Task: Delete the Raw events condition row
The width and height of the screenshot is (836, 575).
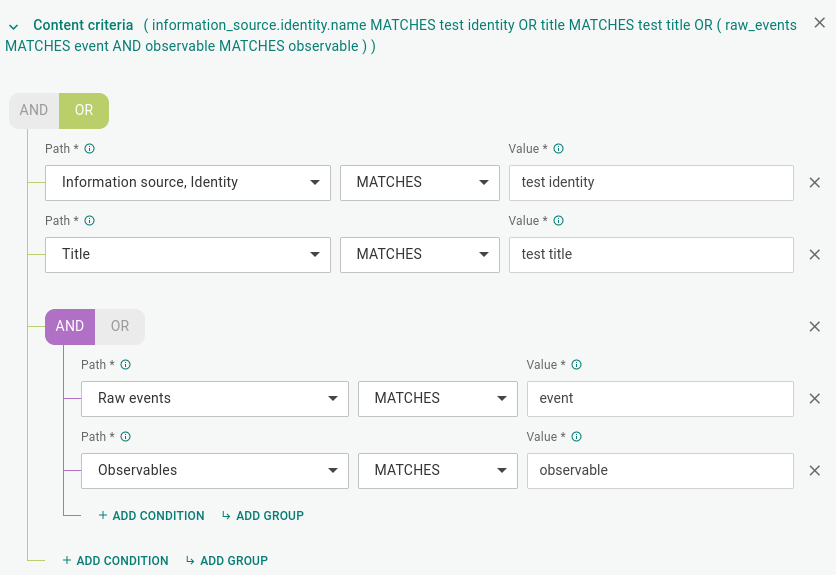Action: pyautogui.click(x=814, y=399)
